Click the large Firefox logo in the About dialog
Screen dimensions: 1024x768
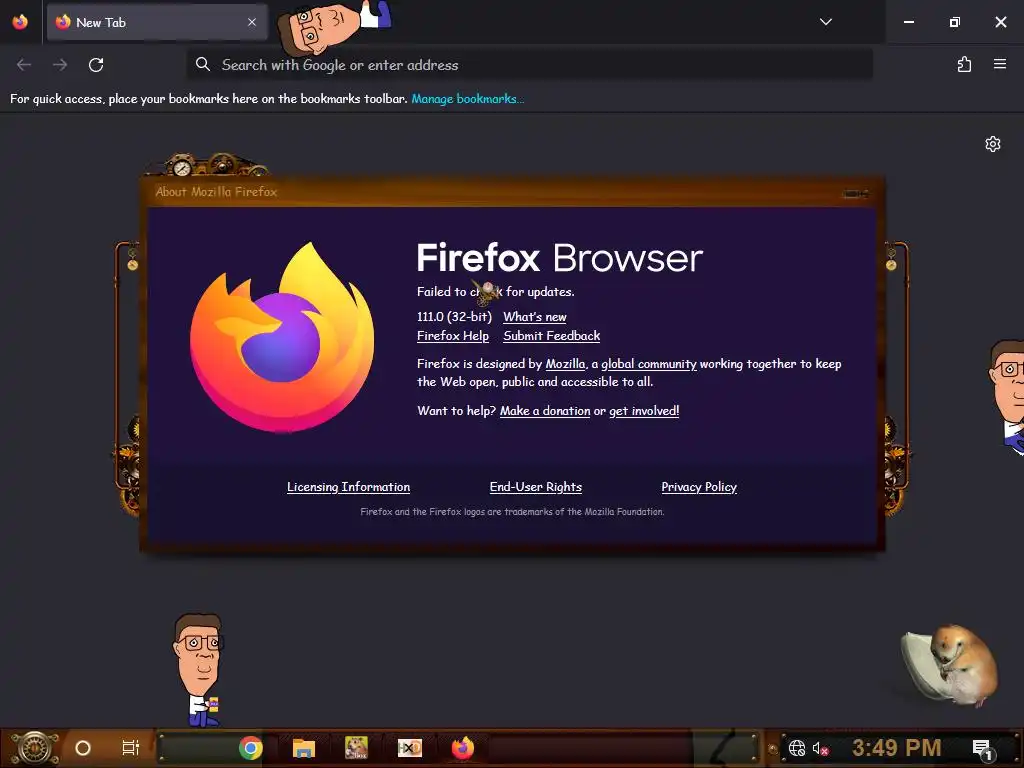(x=282, y=337)
